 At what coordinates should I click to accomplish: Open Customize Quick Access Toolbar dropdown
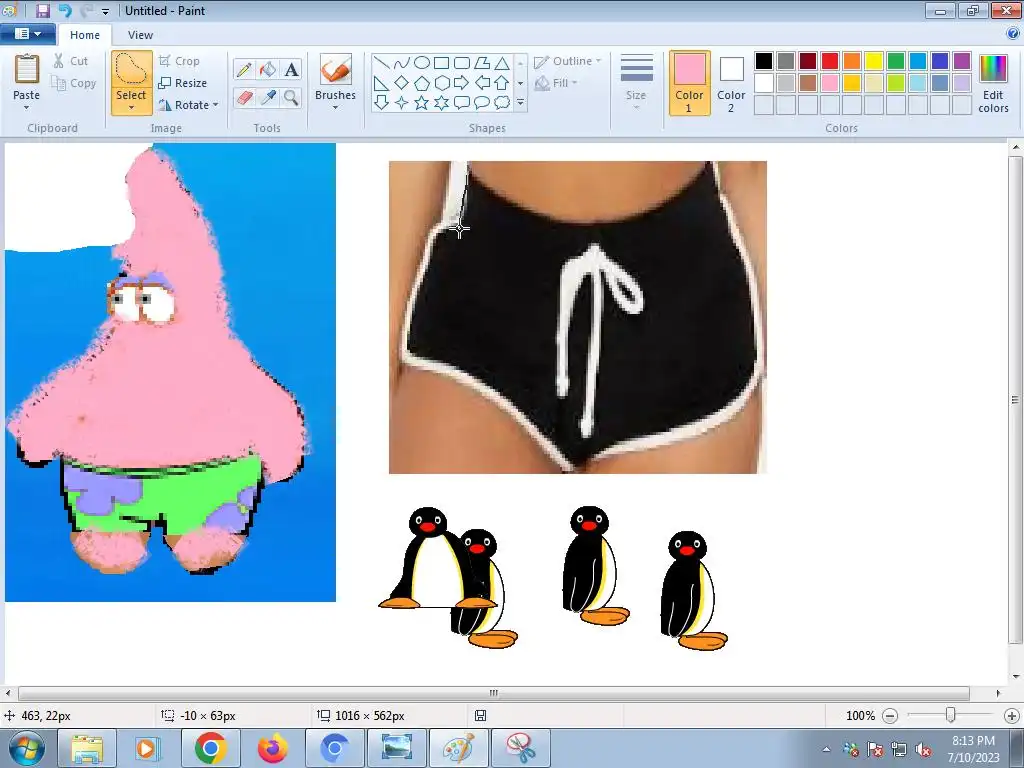tap(105, 11)
